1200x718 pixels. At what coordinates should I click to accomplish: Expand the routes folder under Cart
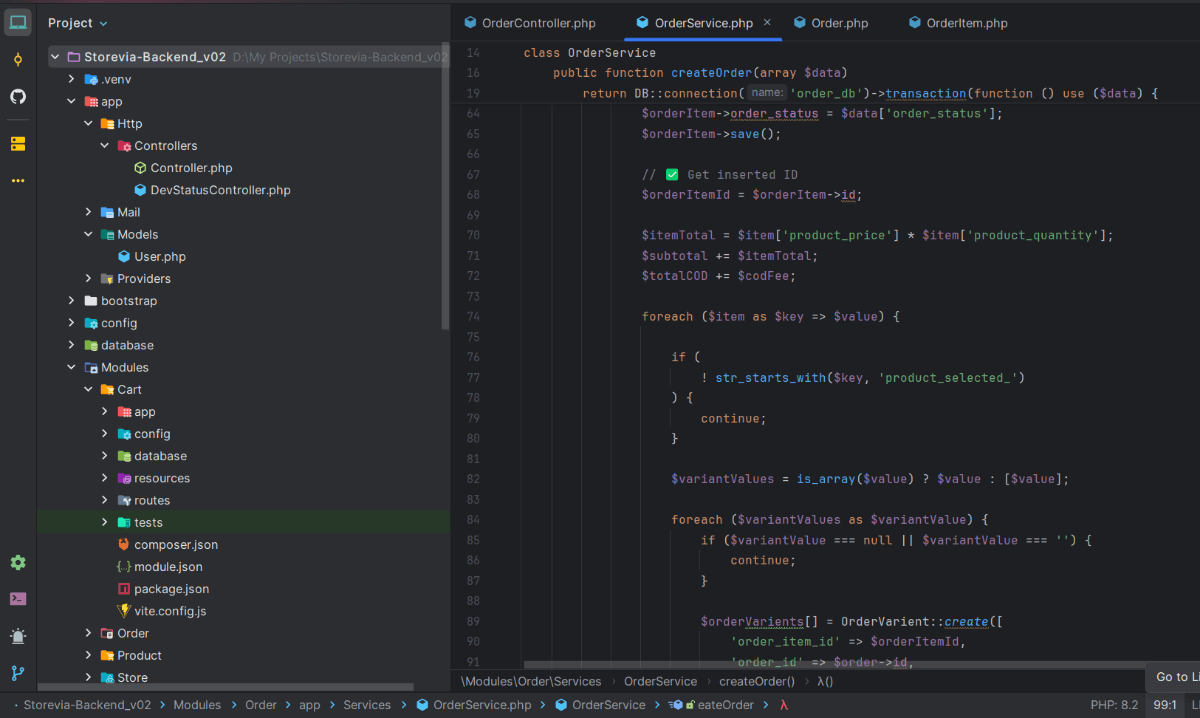click(105, 500)
